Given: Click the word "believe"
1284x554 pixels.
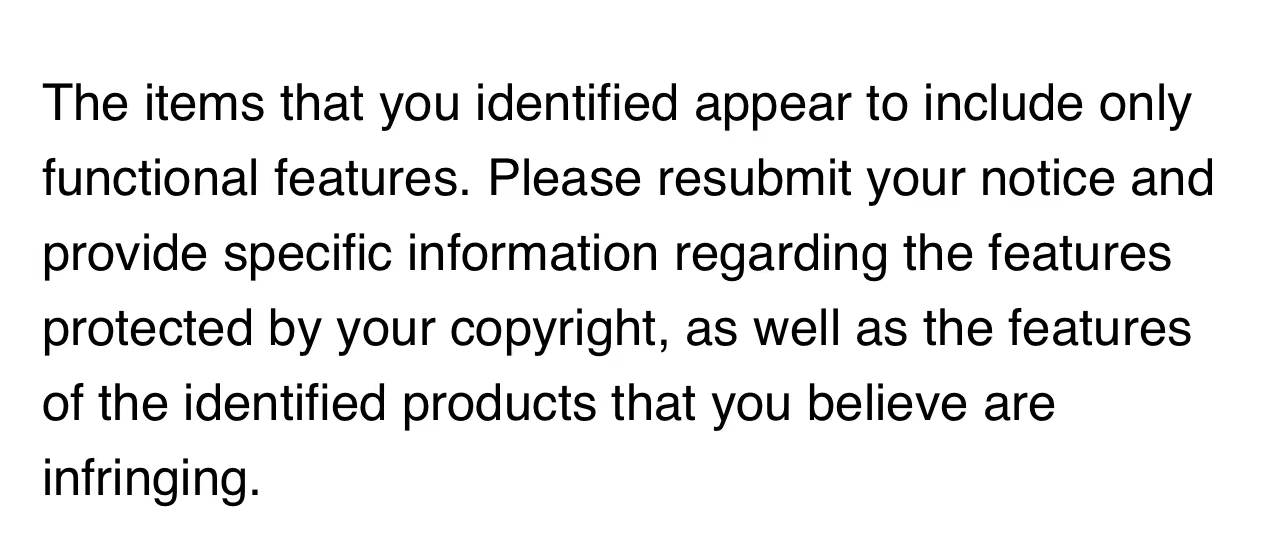Looking at the screenshot, I should point(889,402).
